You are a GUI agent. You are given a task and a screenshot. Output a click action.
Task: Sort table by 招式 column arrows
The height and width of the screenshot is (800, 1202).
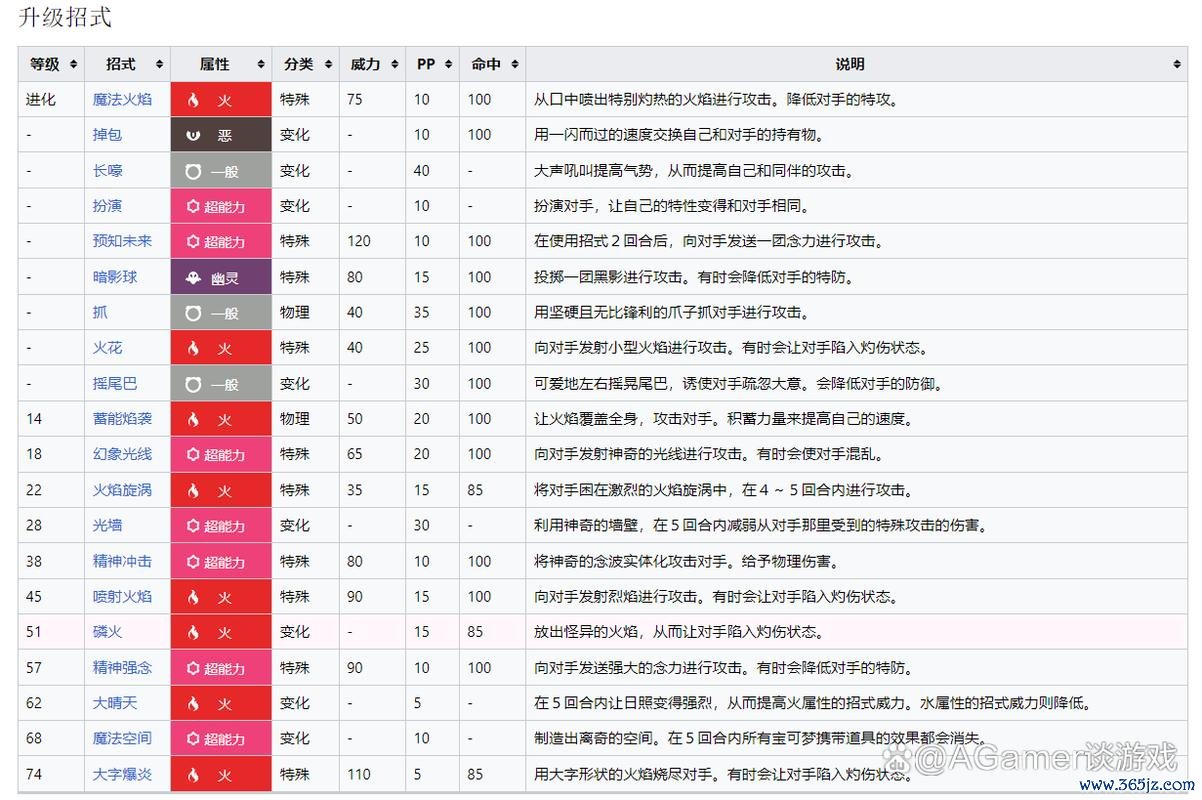(159, 64)
